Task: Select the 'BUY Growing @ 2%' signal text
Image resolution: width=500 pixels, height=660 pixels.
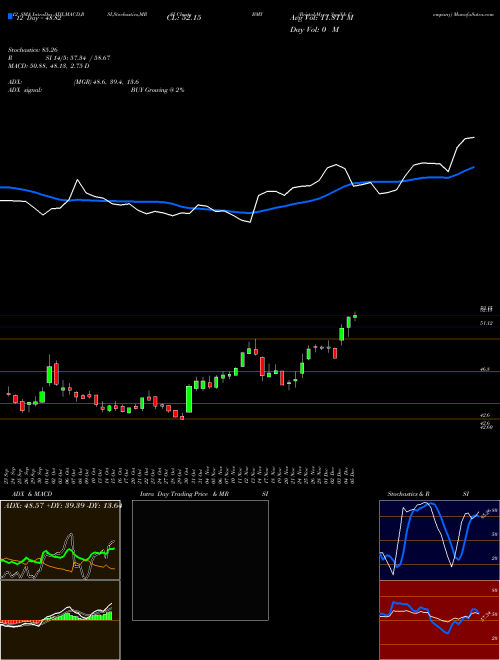Action: tap(157, 90)
